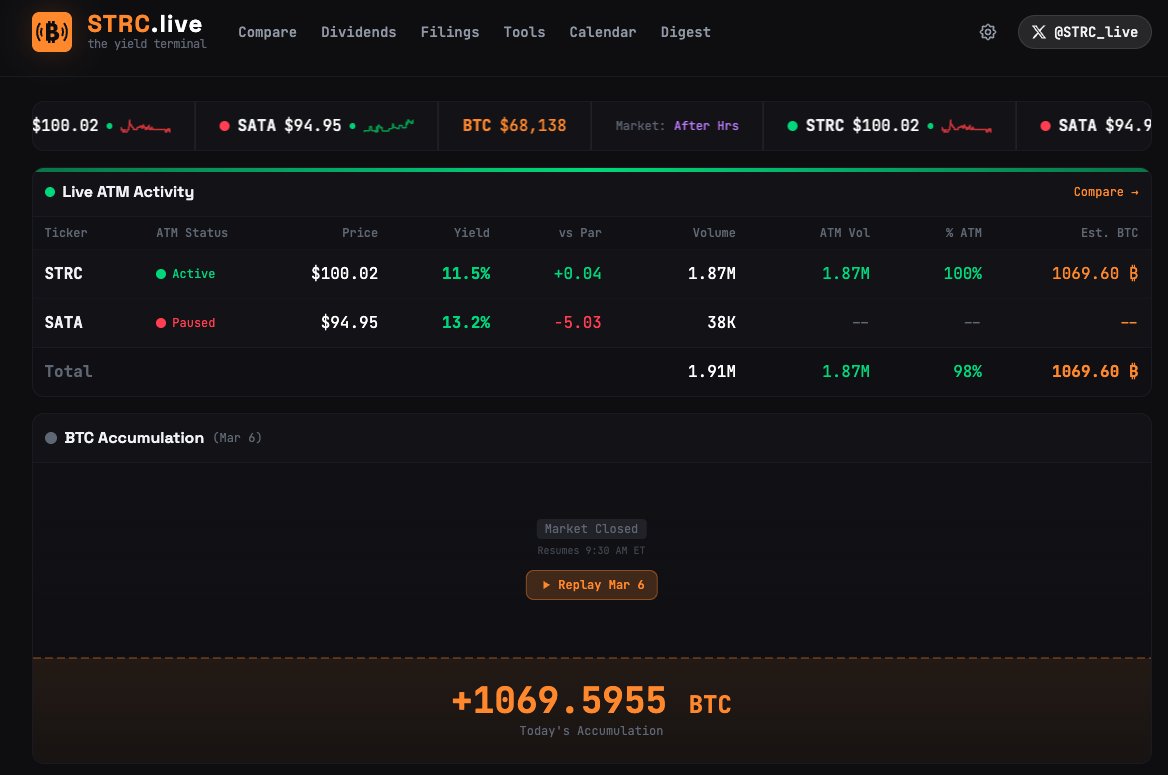The width and height of the screenshot is (1168, 775).
Task: Click the SATA green sparkline chart in ticker
Action: coord(389,126)
